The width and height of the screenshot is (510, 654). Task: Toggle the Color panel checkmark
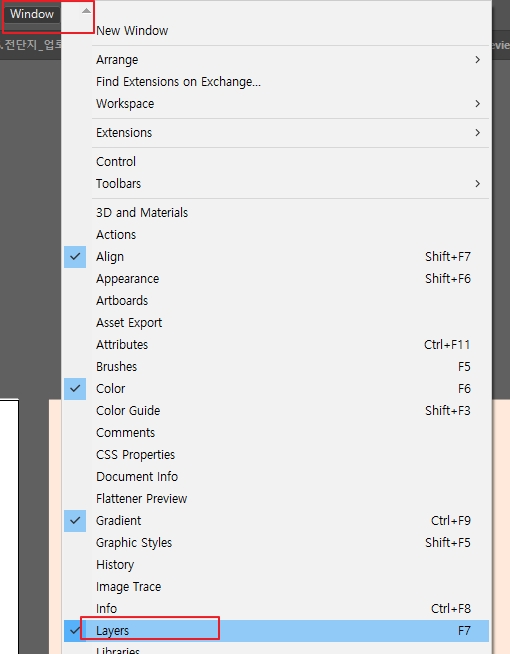click(x=75, y=389)
